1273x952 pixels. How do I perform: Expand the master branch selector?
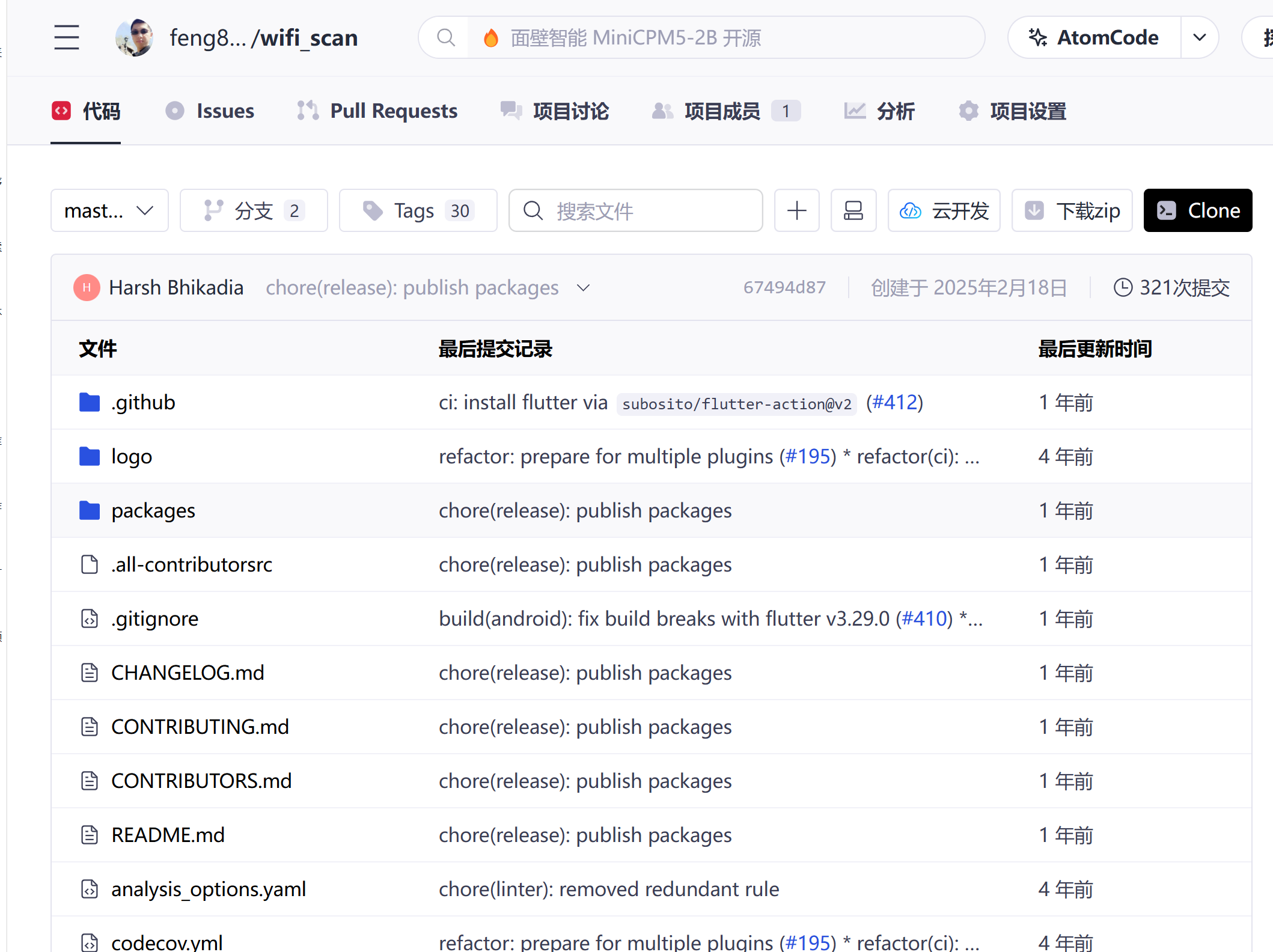(109, 210)
